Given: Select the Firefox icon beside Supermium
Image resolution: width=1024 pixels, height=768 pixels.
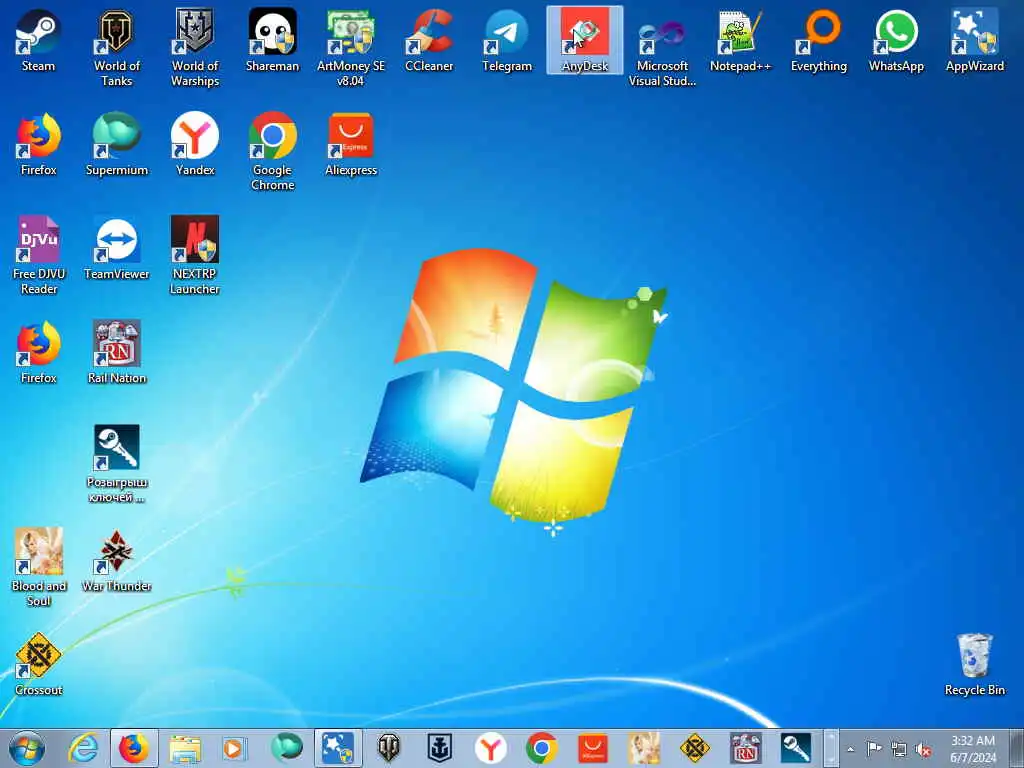Looking at the screenshot, I should click(x=38, y=144).
